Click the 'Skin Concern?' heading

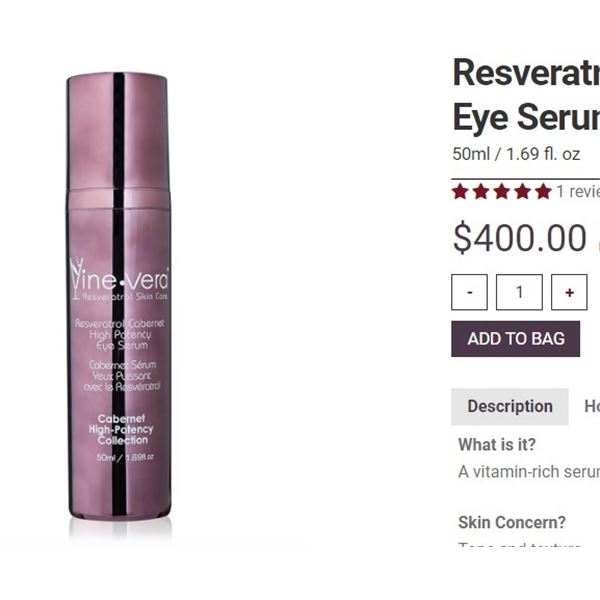pyautogui.click(x=512, y=522)
